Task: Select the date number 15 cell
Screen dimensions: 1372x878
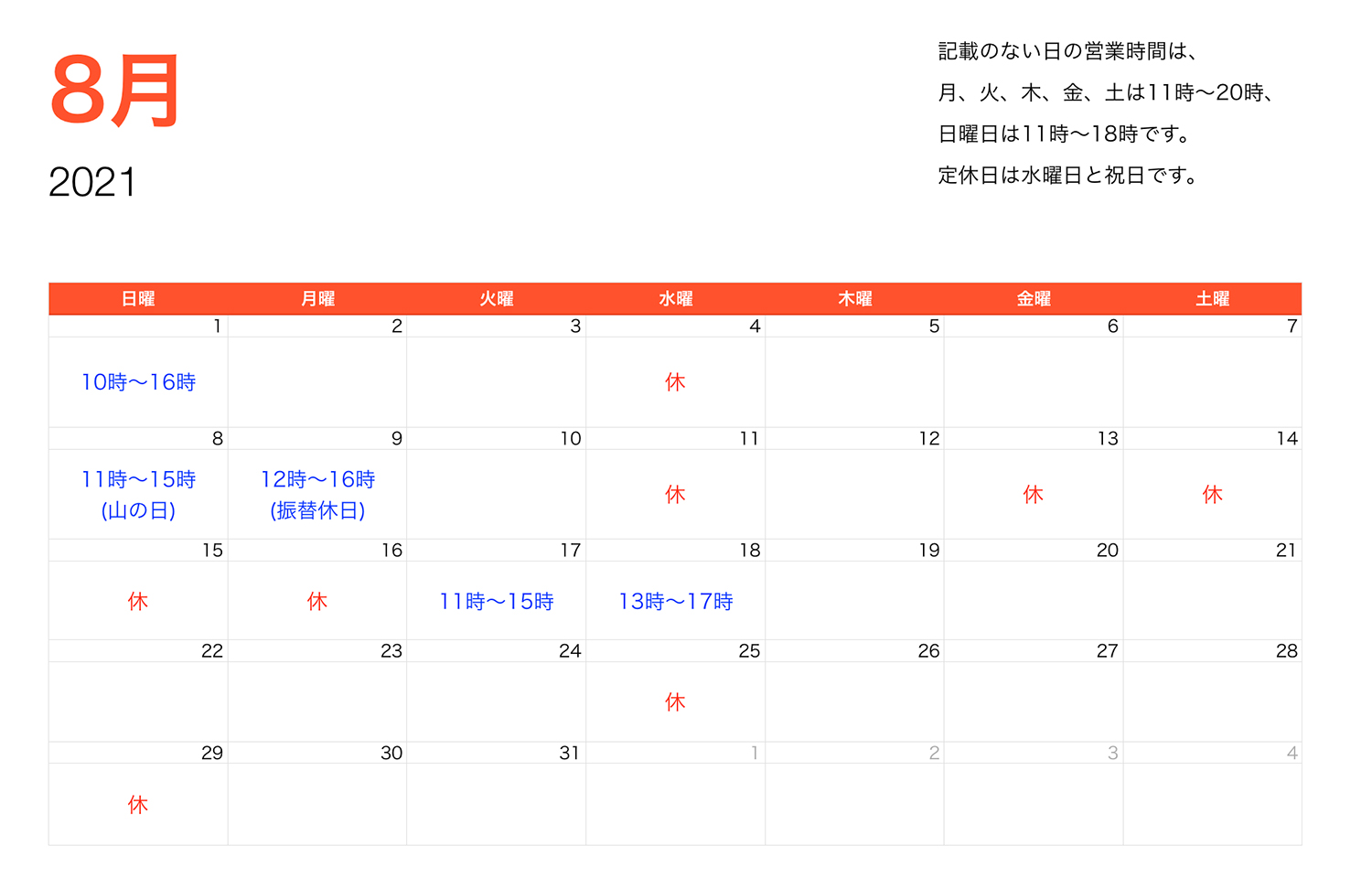Action: point(211,550)
